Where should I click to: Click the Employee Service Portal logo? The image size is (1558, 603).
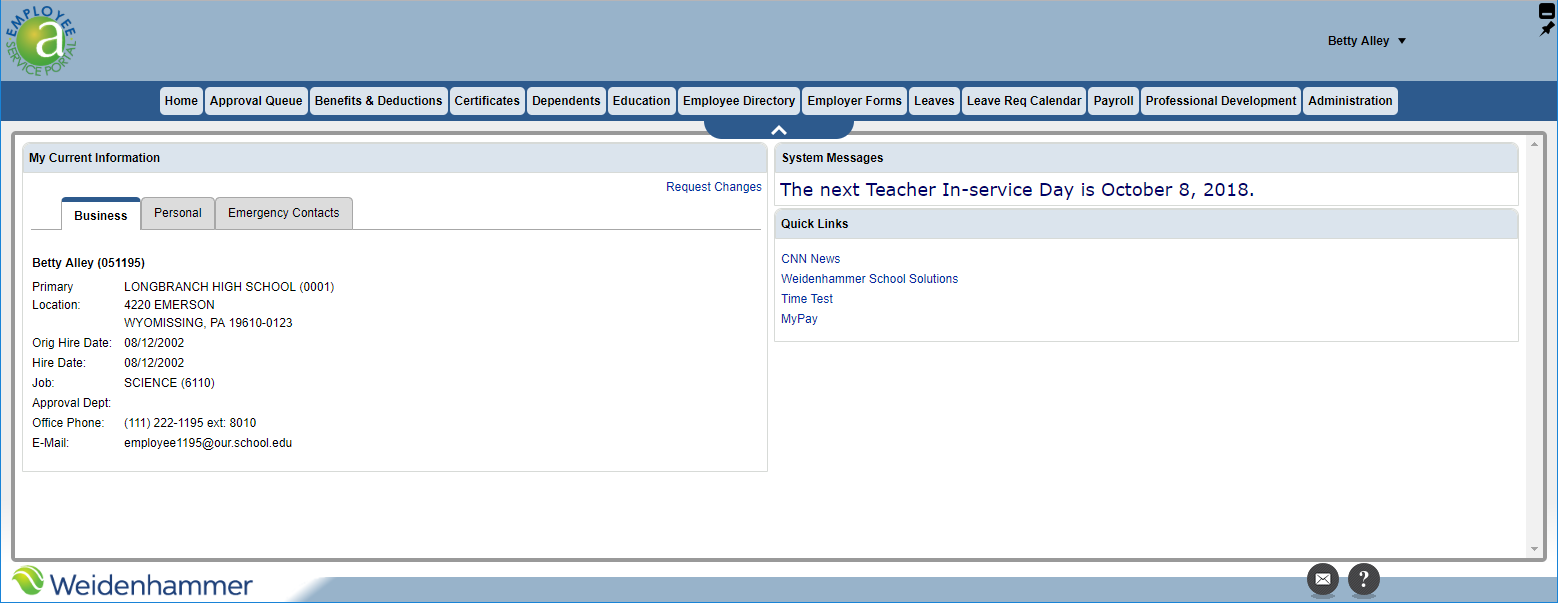(42, 41)
